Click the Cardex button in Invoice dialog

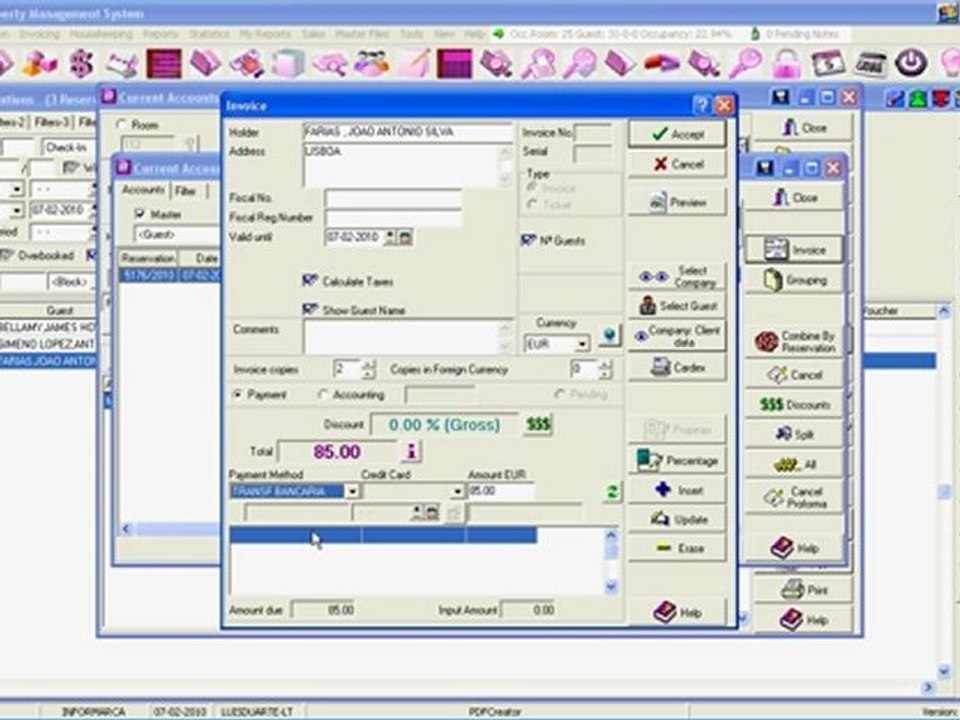[x=677, y=367]
